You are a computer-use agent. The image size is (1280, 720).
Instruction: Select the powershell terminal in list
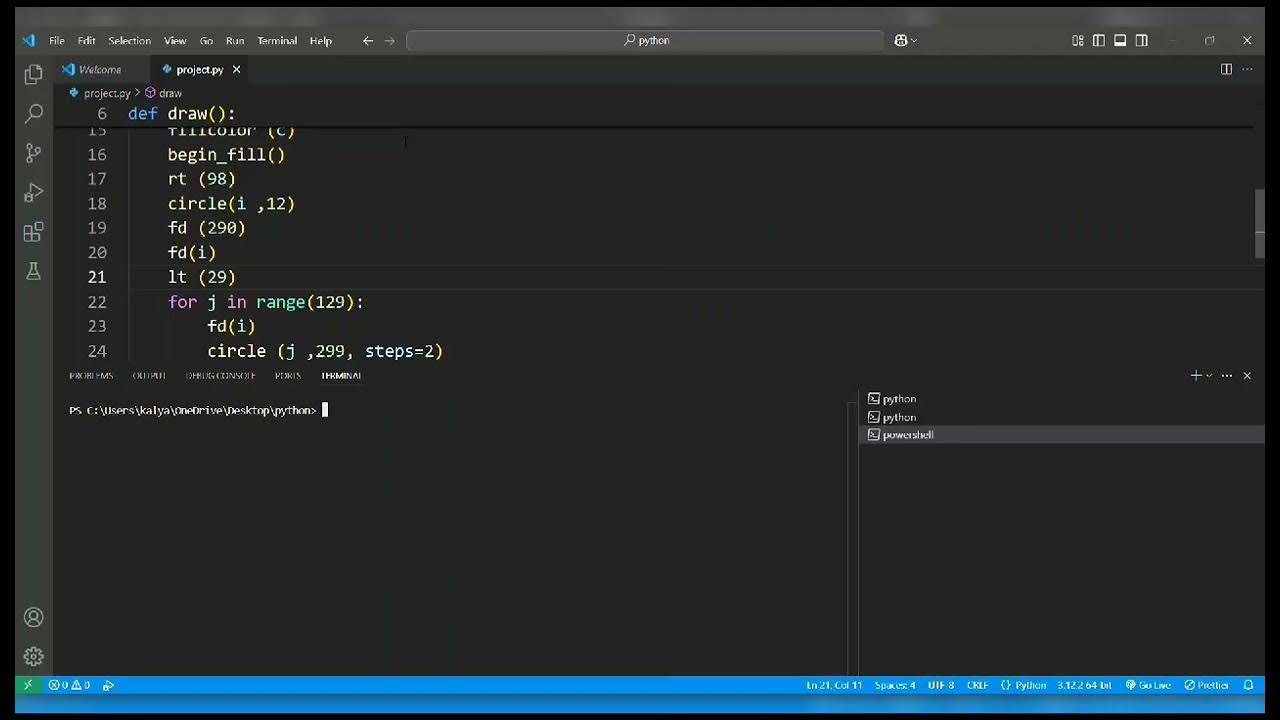(x=1061, y=435)
